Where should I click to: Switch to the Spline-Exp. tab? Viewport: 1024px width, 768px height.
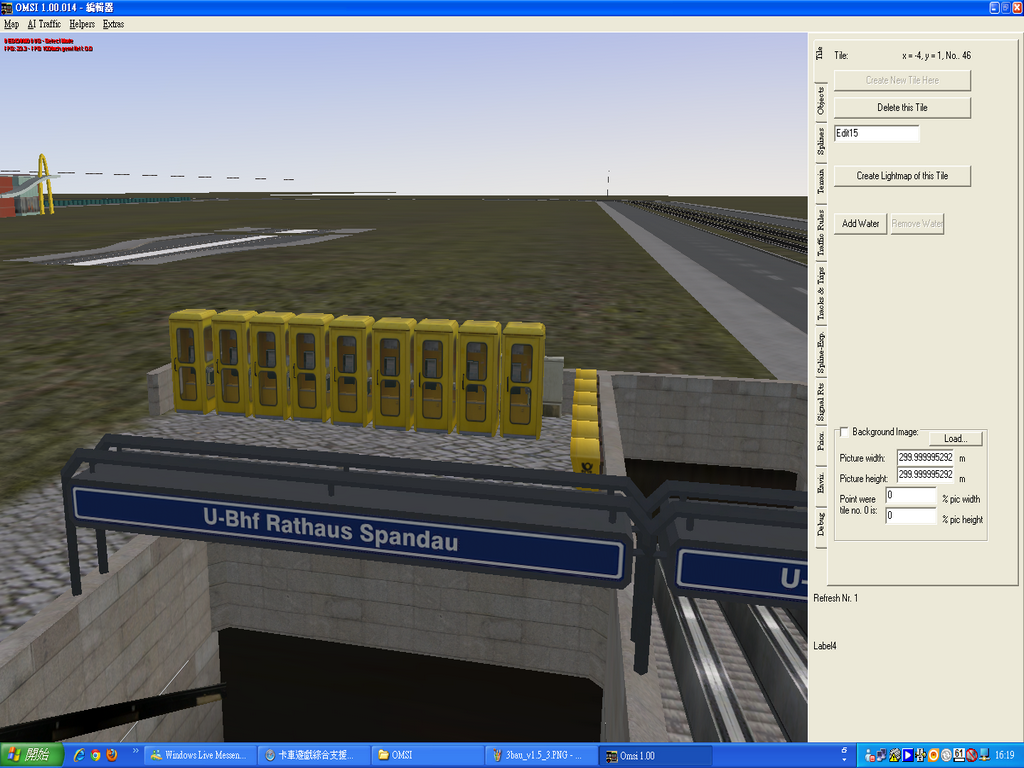[820, 353]
